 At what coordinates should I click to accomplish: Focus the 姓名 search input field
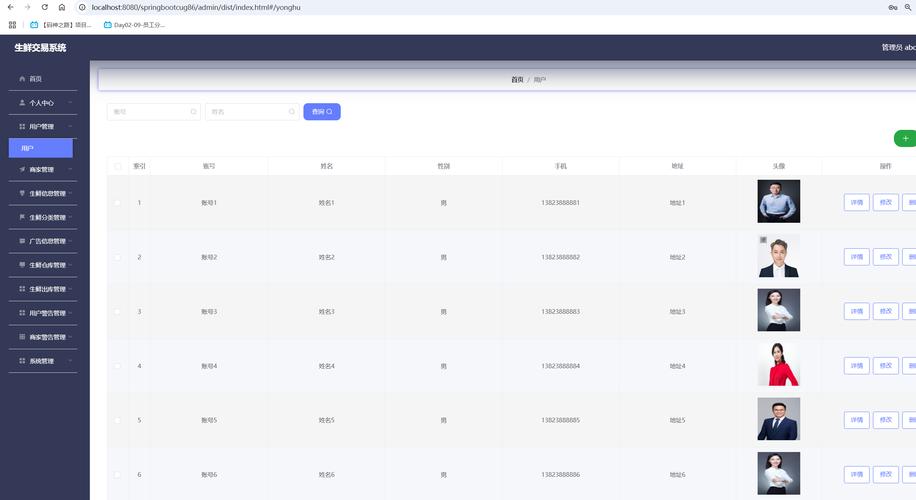pyautogui.click(x=252, y=112)
